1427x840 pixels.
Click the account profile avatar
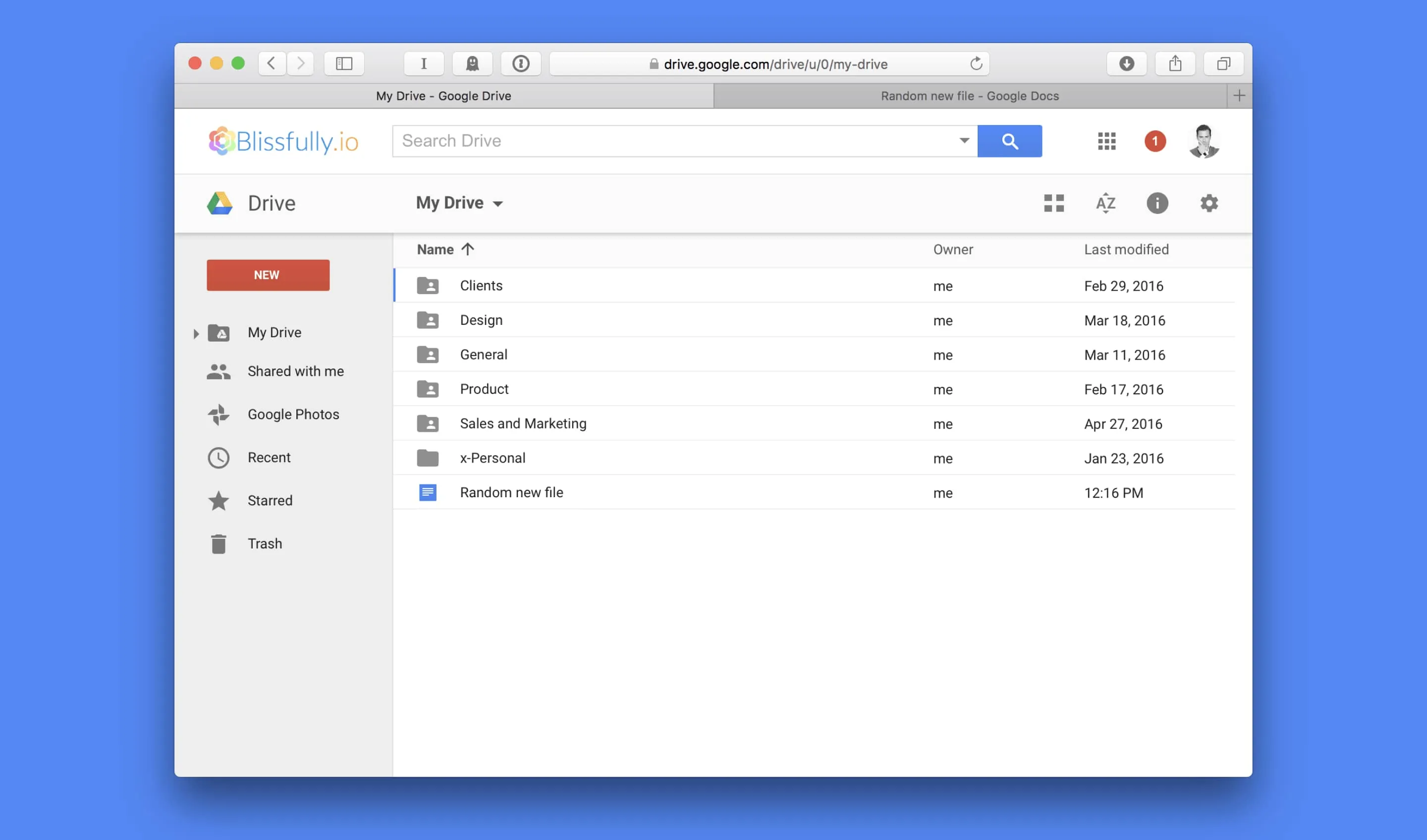[1204, 141]
